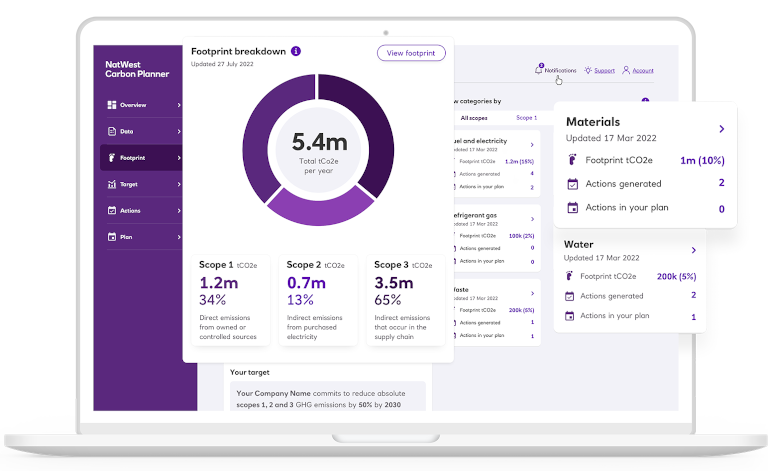
Task: Click the Target chart icon in sidebar
Action: [111, 184]
